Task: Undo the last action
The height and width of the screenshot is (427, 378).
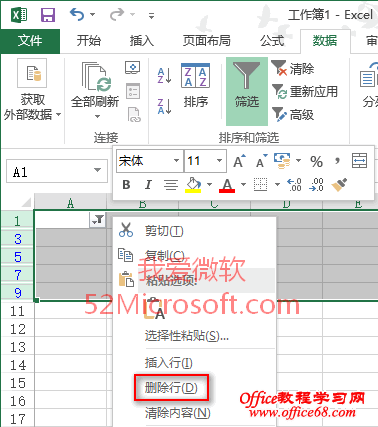Action: (77, 14)
